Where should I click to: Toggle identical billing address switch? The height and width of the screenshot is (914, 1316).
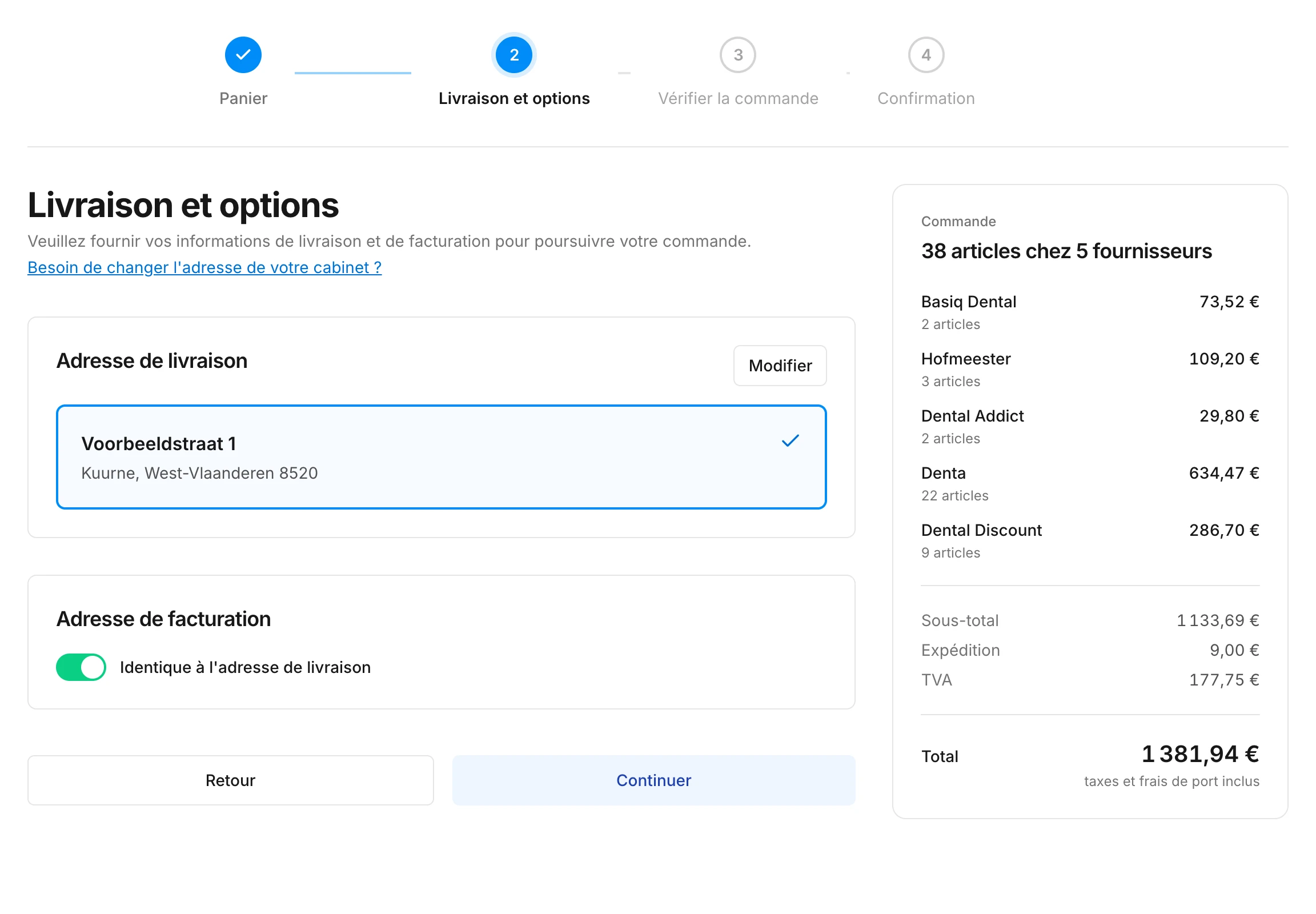[81, 667]
